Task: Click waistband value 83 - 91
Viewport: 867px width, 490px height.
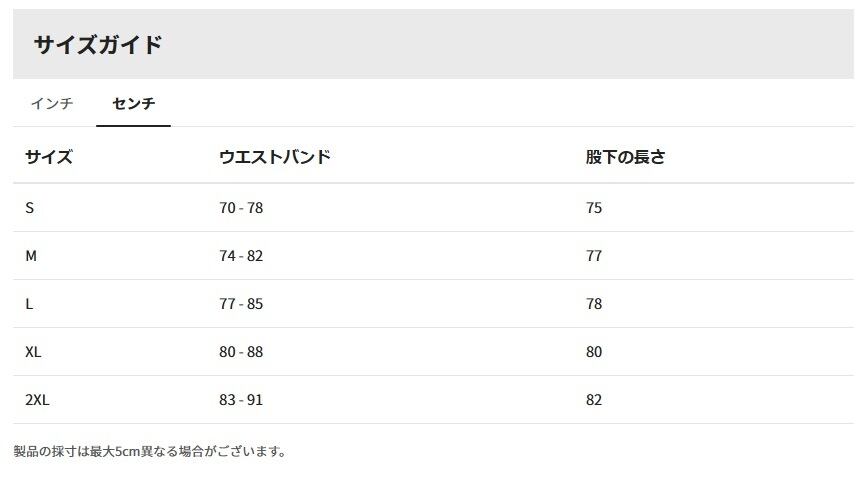Action: pos(241,400)
